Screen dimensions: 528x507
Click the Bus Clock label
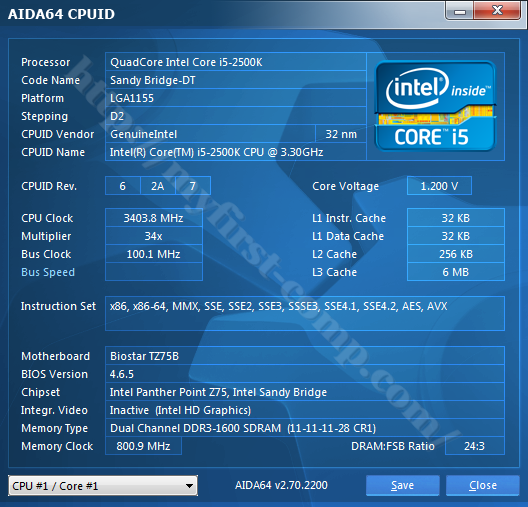46,254
